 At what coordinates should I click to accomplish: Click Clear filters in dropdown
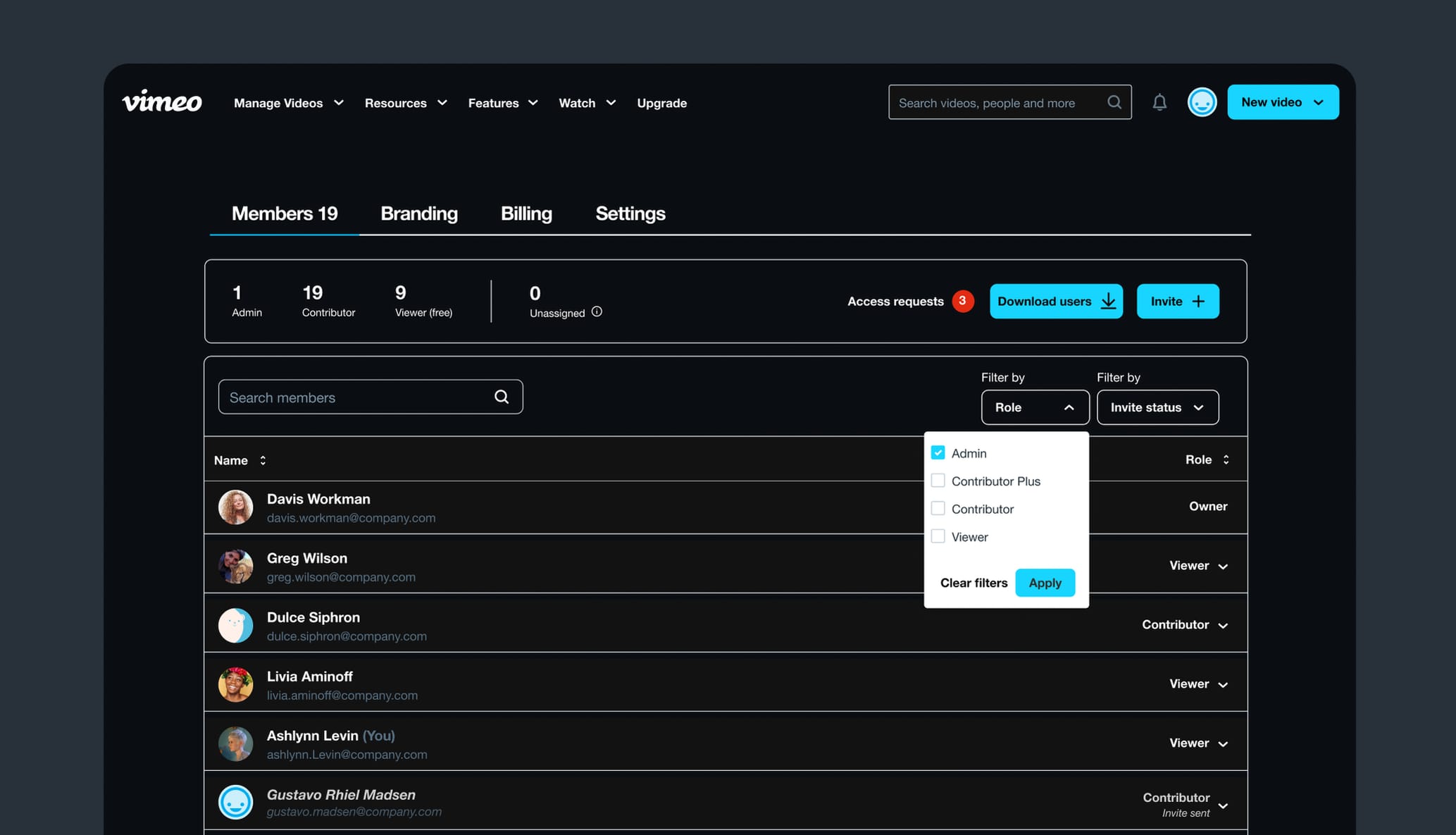(x=973, y=583)
